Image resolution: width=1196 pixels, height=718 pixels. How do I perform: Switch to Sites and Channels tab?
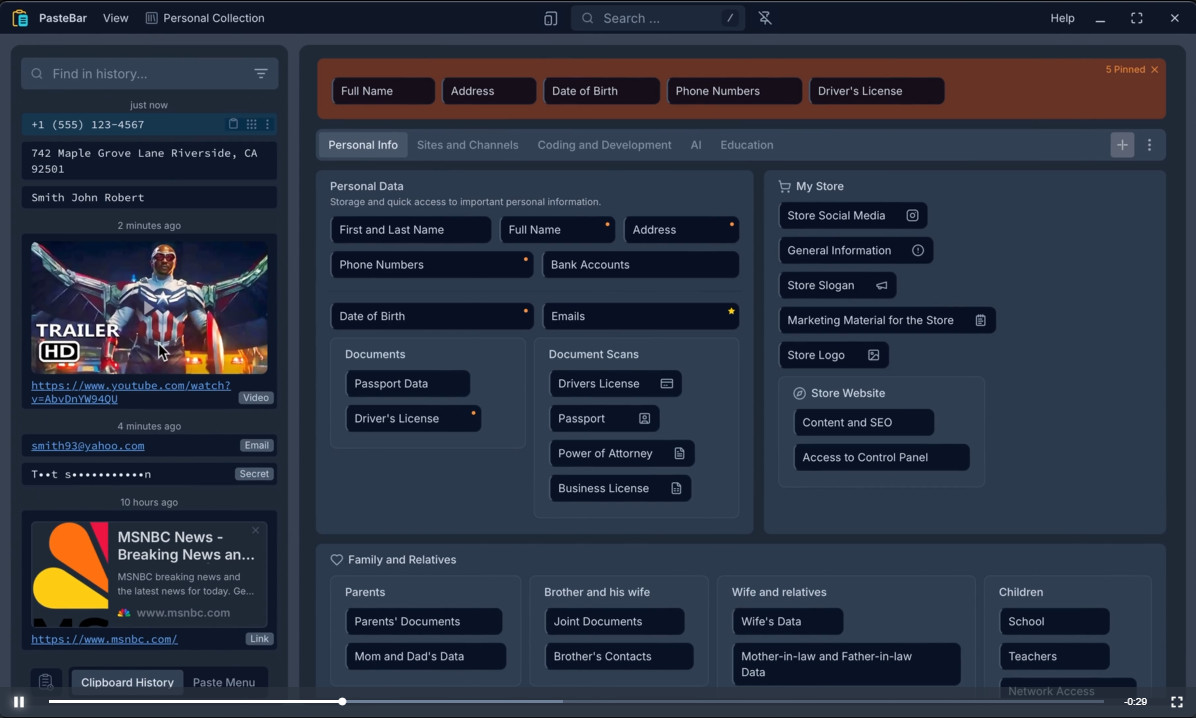tap(468, 145)
